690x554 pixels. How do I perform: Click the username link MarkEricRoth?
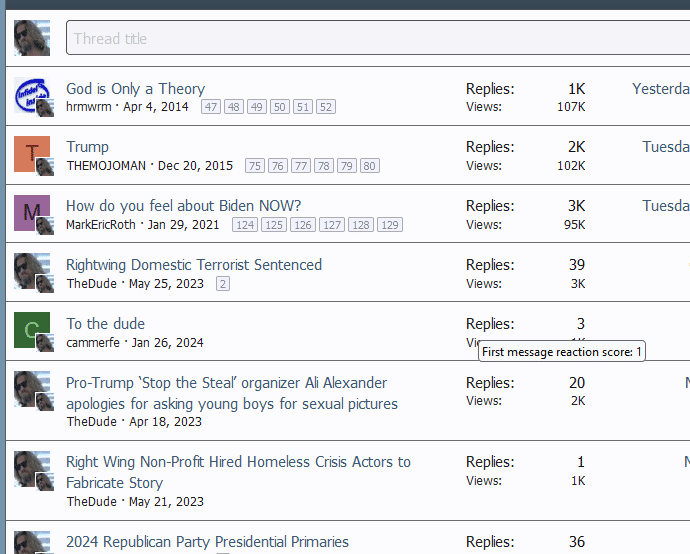[x=101, y=225]
